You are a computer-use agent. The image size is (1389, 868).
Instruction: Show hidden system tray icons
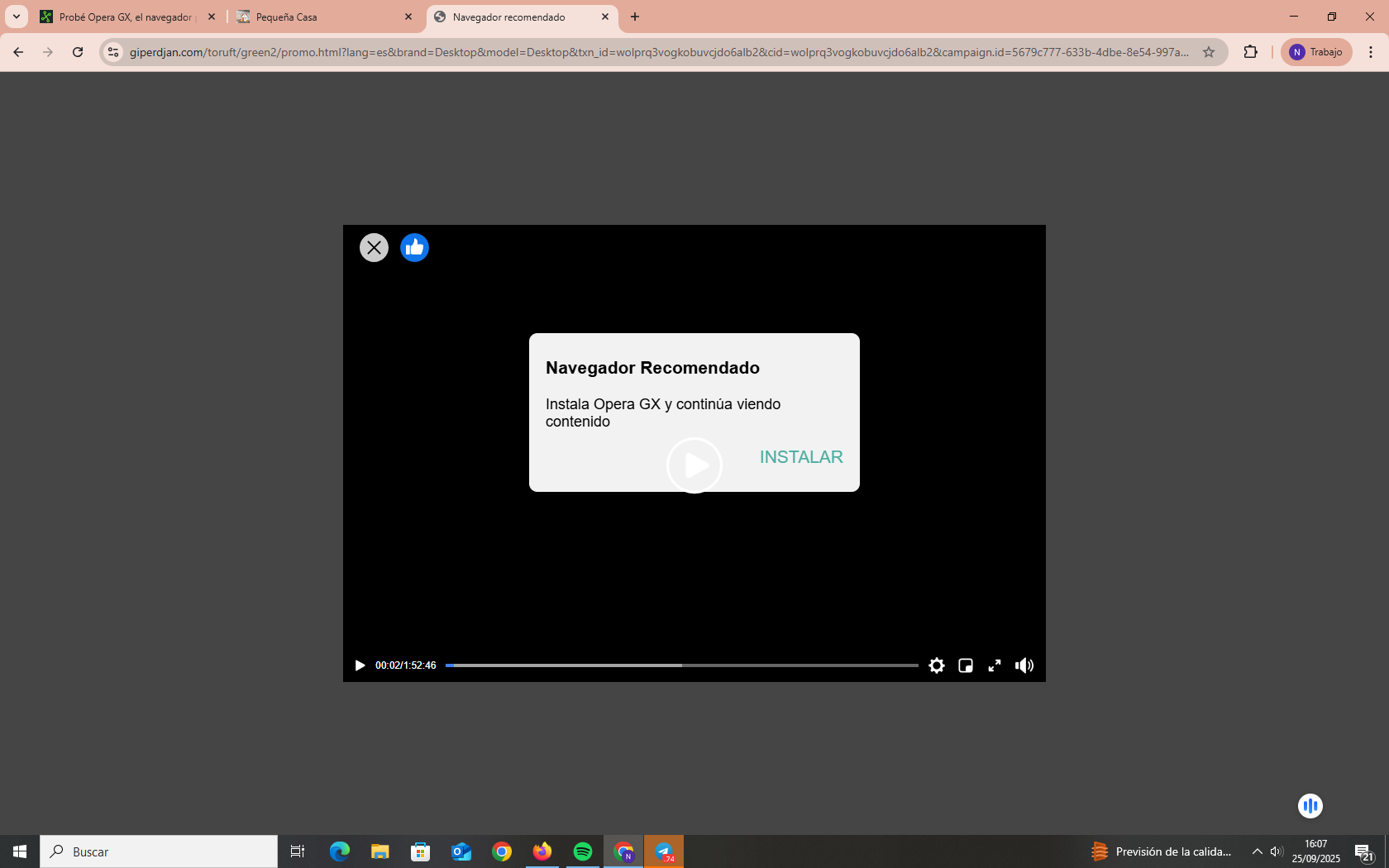pos(1257,851)
